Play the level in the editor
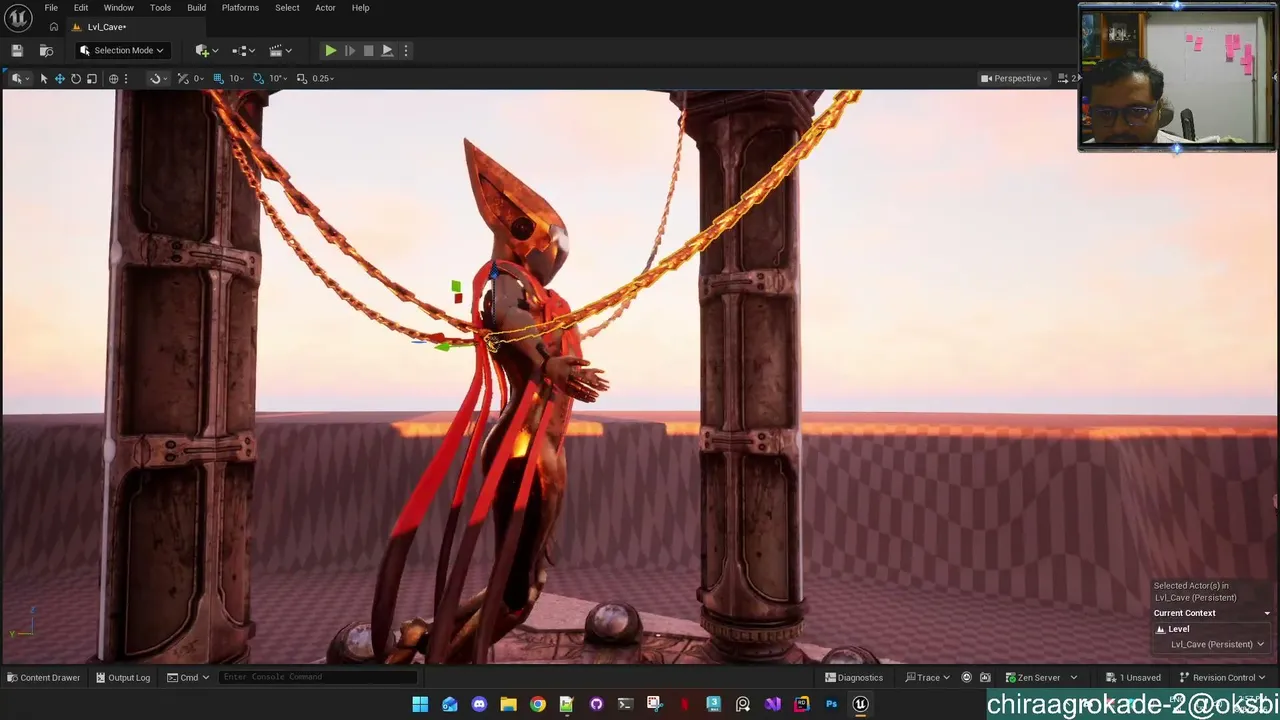The image size is (1280, 720). [330, 50]
